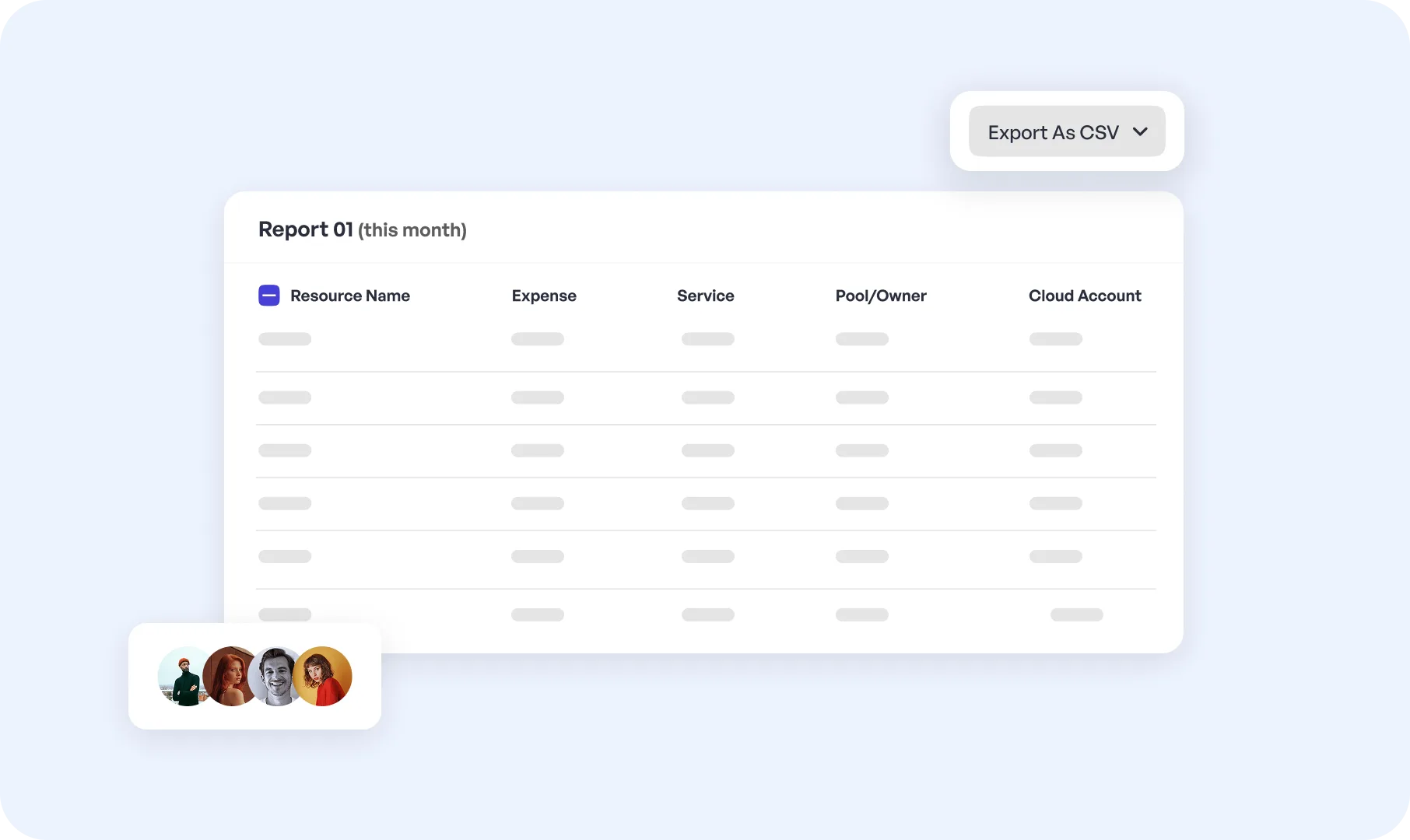Click the third row's Expense cell
The height and width of the screenshot is (840, 1410).
pos(537,451)
